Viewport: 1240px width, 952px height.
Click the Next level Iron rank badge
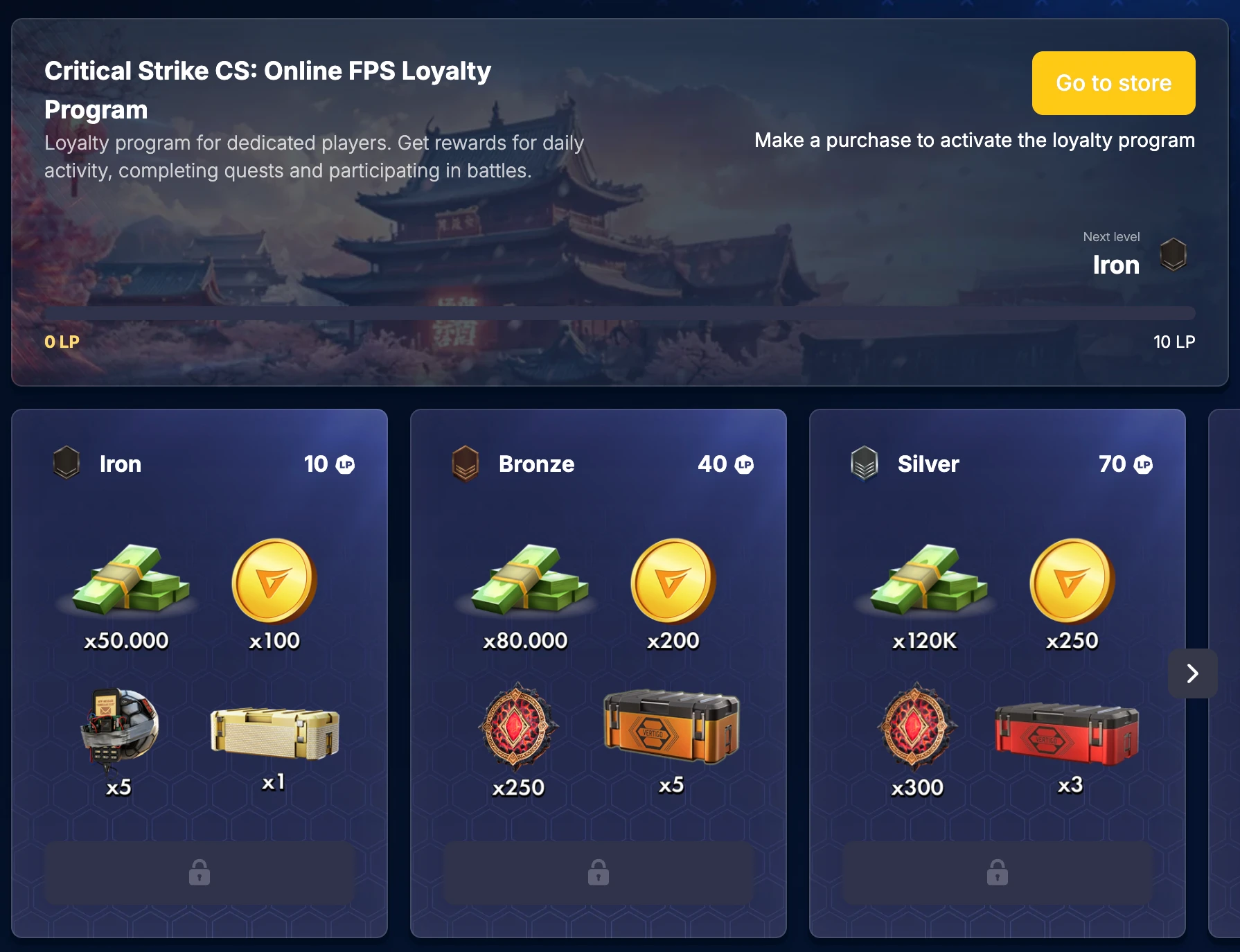tap(1173, 255)
